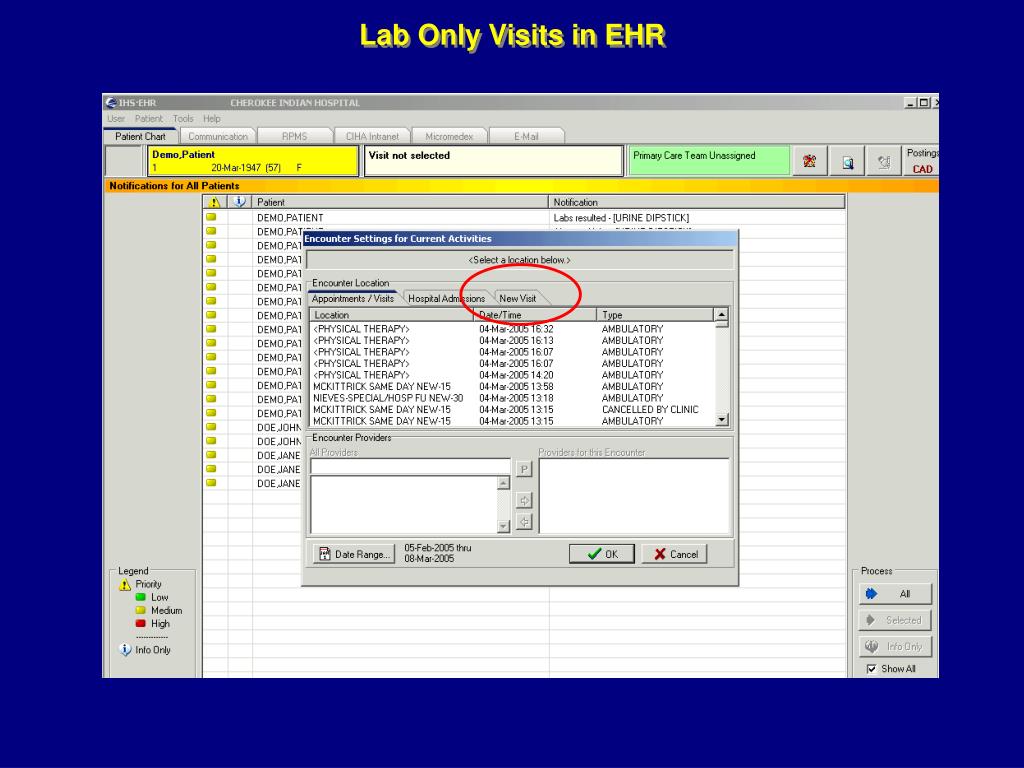The width and height of the screenshot is (1024, 768).
Task: Select the PHYSICAL THERAPY visit at 14:20
Action: click(513, 375)
